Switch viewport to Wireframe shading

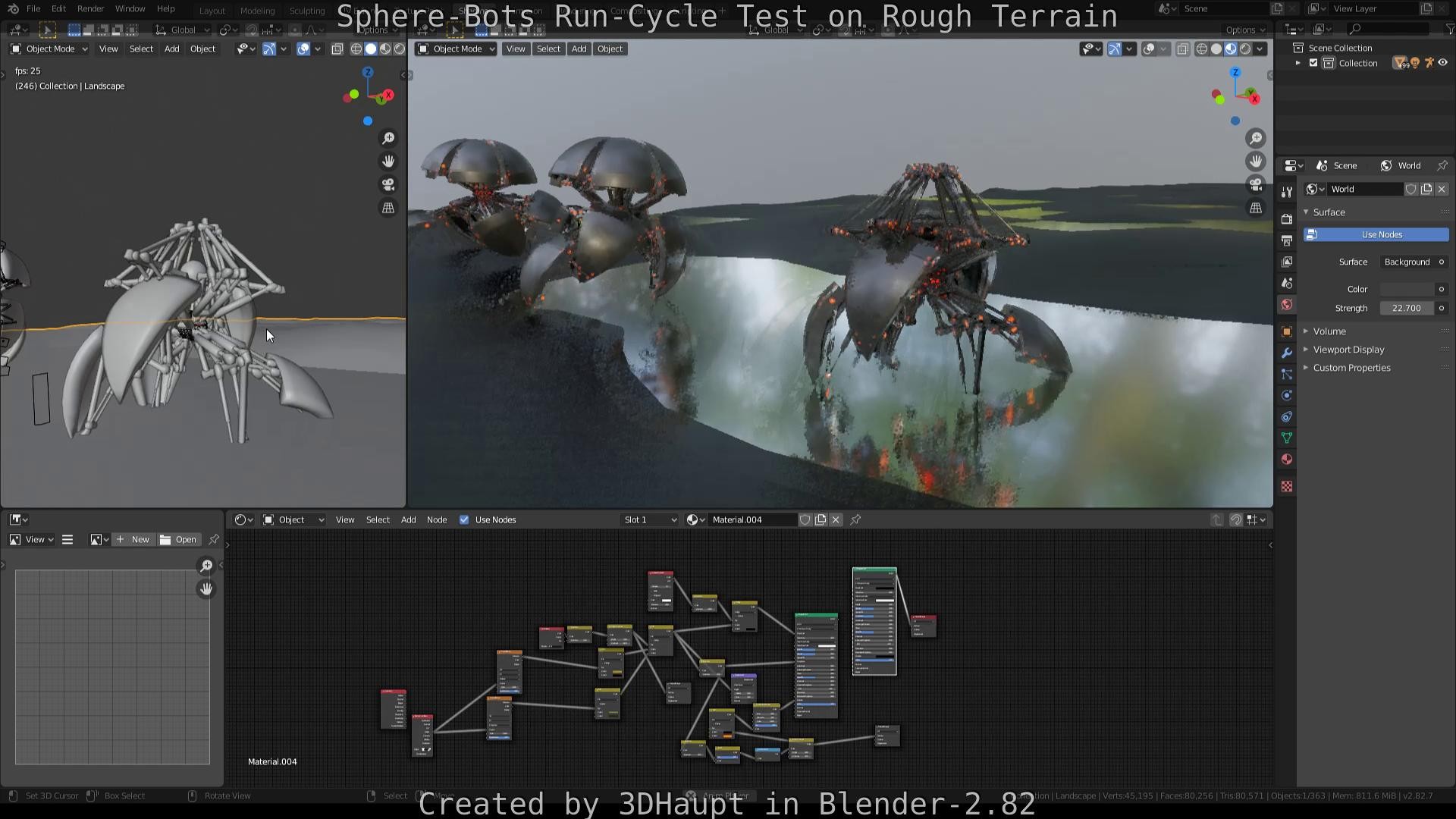pyautogui.click(x=1201, y=49)
